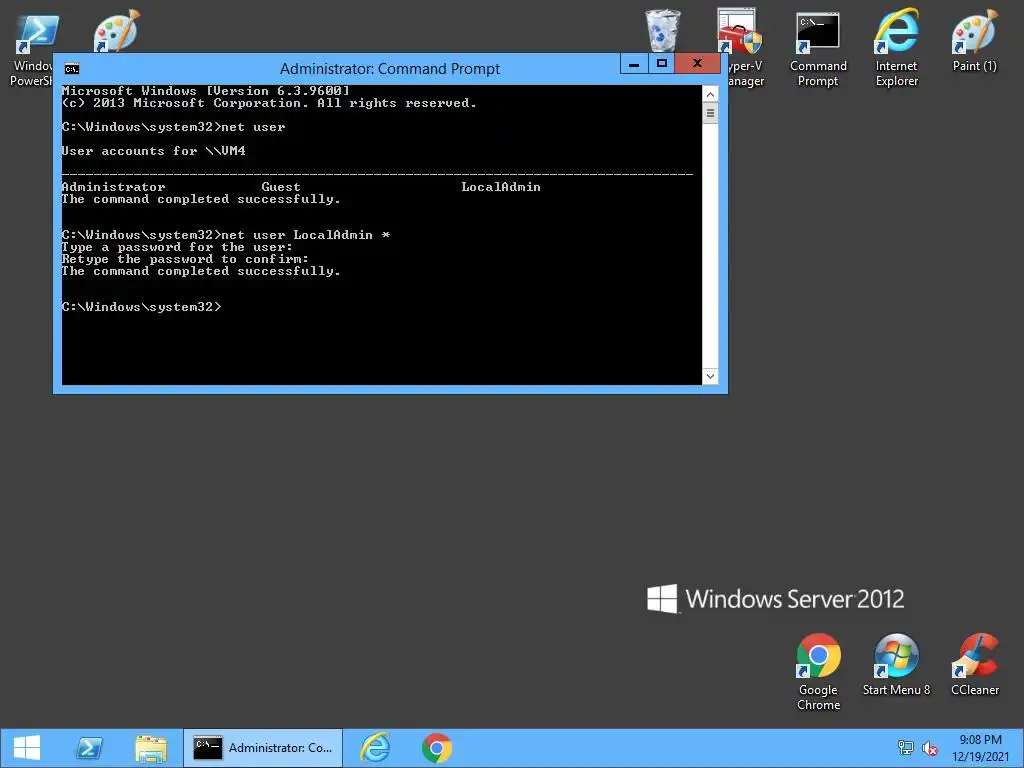Minimize the Command Prompt window
The height and width of the screenshot is (768, 1024).
coord(633,64)
